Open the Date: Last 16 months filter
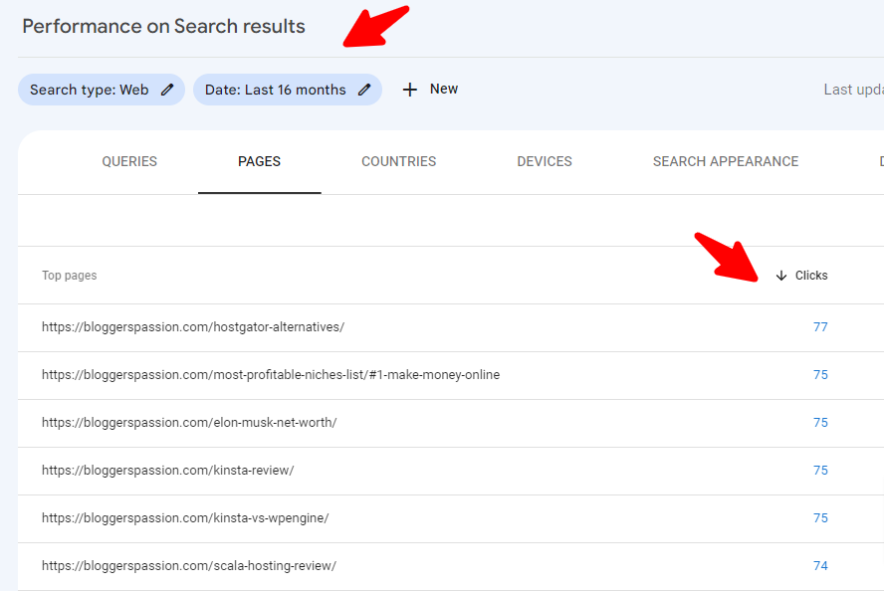 (x=275, y=90)
